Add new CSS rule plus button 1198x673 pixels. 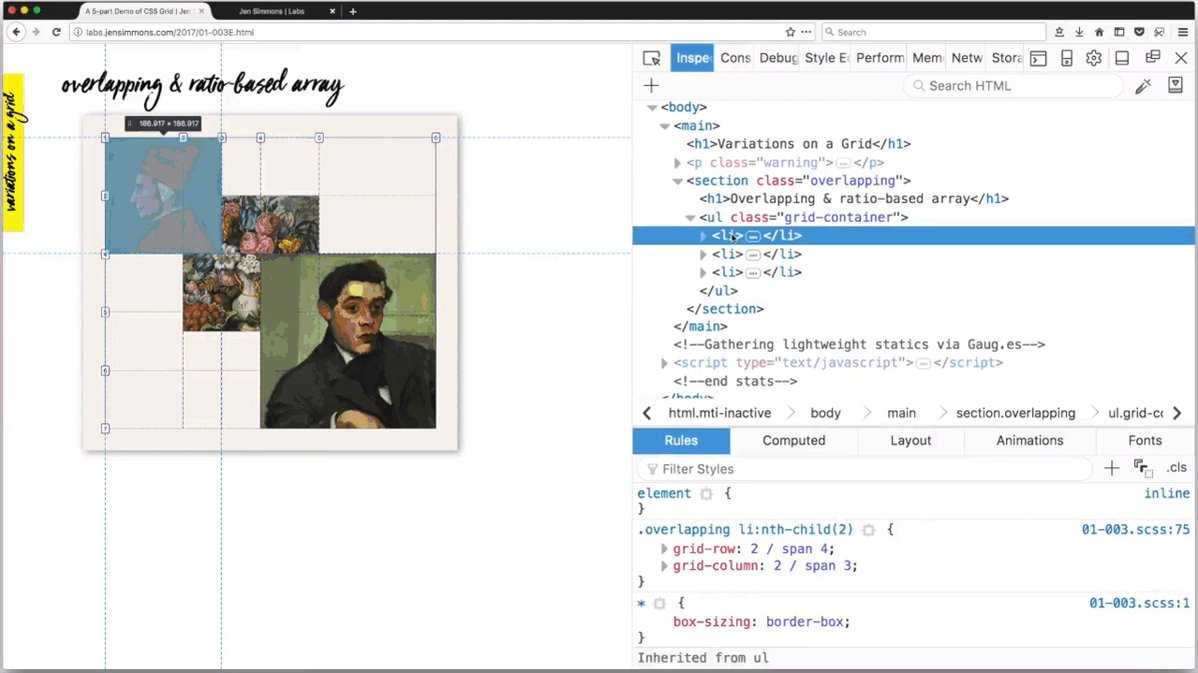click(x=1112, y=468)
